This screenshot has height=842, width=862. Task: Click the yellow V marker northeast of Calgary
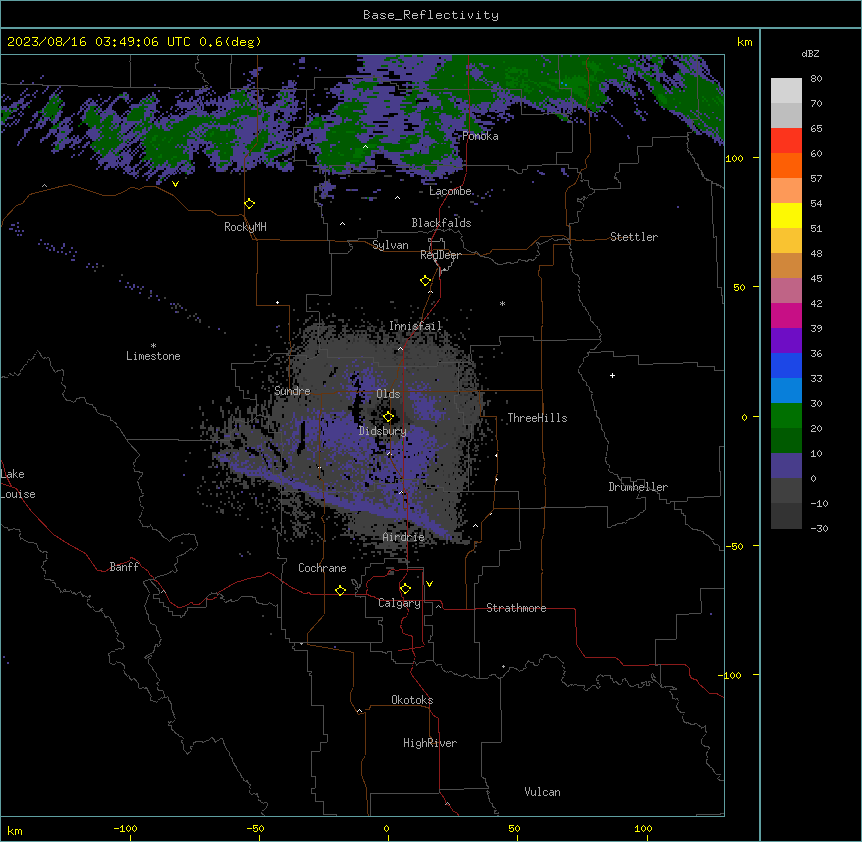pyautogui.click(x=429, y=584)
